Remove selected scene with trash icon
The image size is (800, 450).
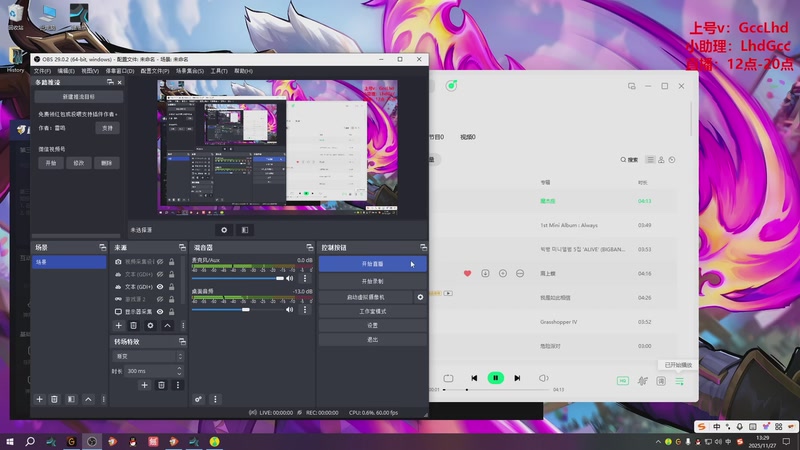[x=54, y=399]
